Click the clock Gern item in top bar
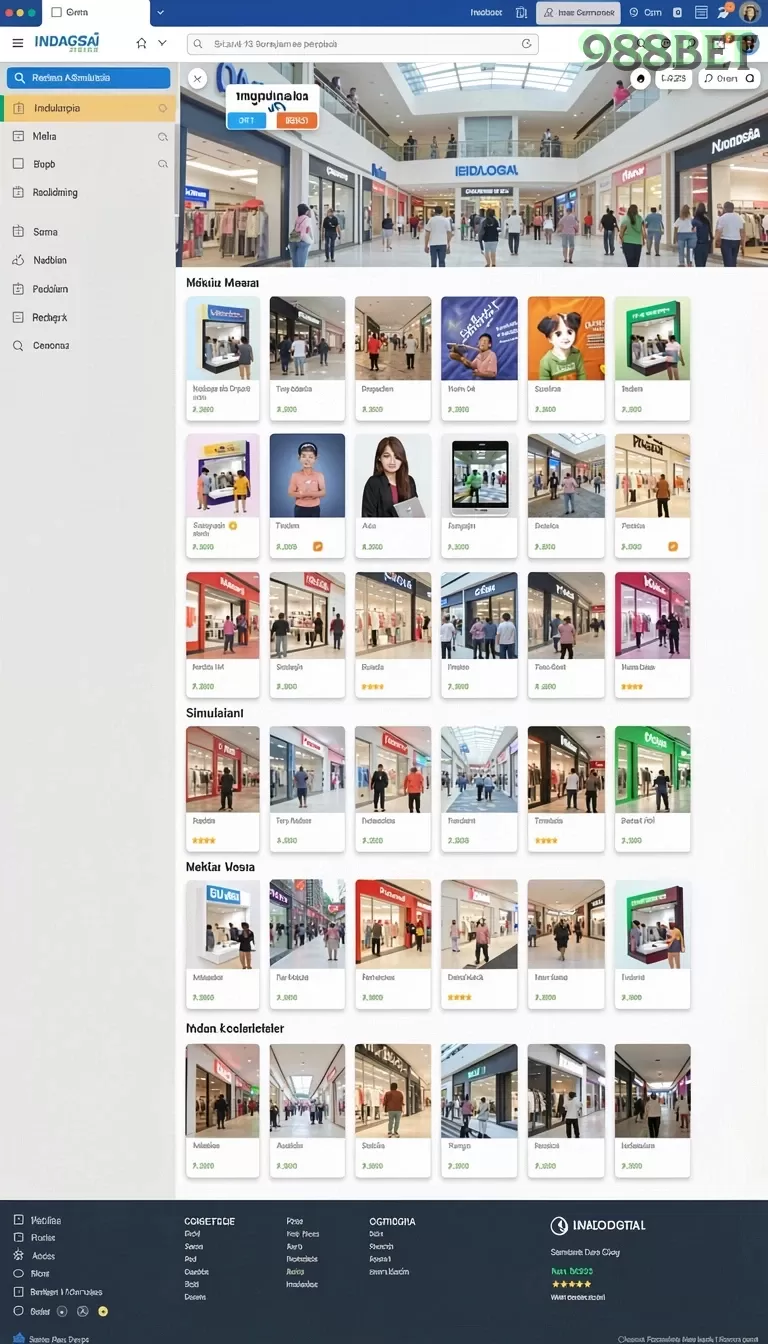768x1344 pixels. point(646,13)
